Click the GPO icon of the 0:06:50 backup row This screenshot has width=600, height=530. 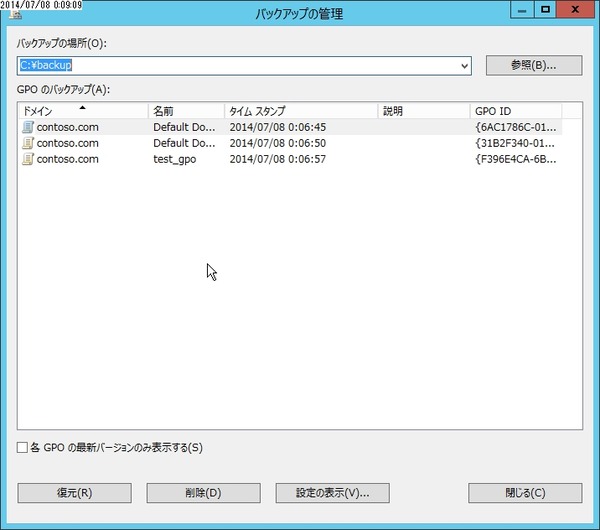(x=28, y=143)
